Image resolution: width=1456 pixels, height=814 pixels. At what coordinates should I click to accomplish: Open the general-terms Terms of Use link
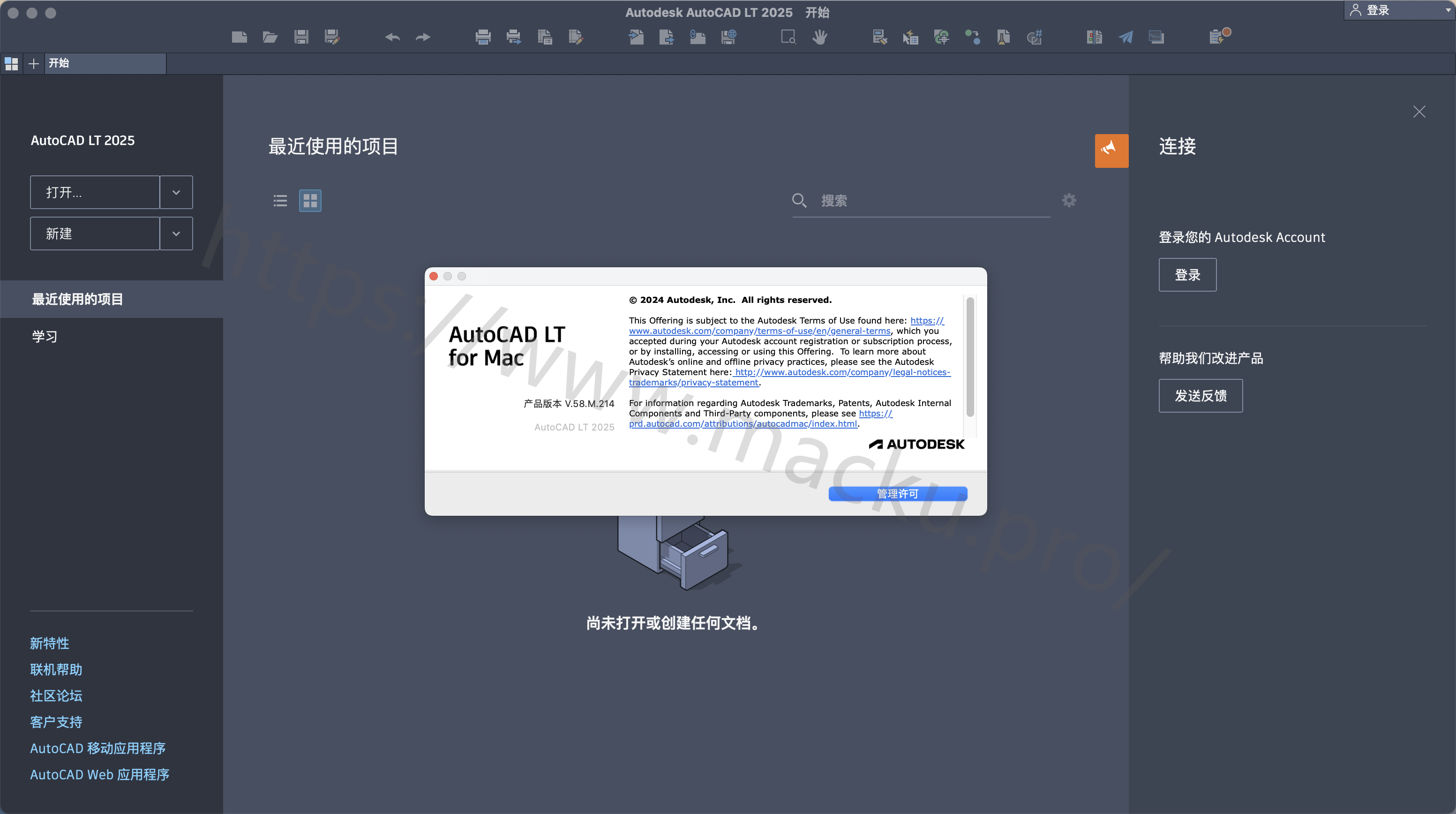tap(760, 331)
